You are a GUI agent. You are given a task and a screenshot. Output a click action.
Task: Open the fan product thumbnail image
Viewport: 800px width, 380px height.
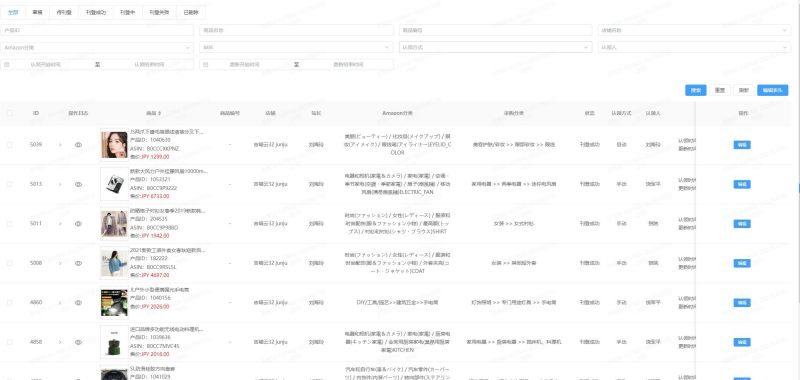coord(114,184)
